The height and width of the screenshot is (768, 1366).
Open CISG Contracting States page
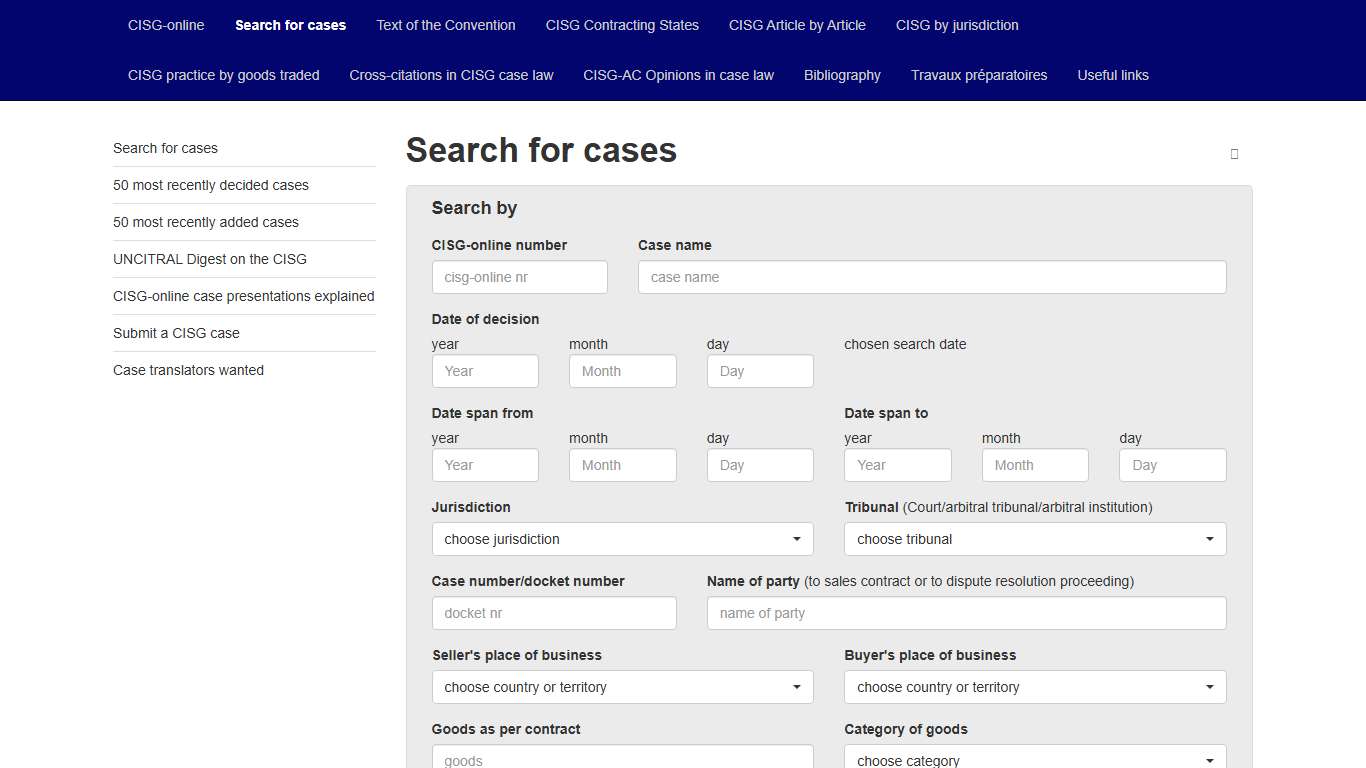pyautogui.click(x=622, y=25)
